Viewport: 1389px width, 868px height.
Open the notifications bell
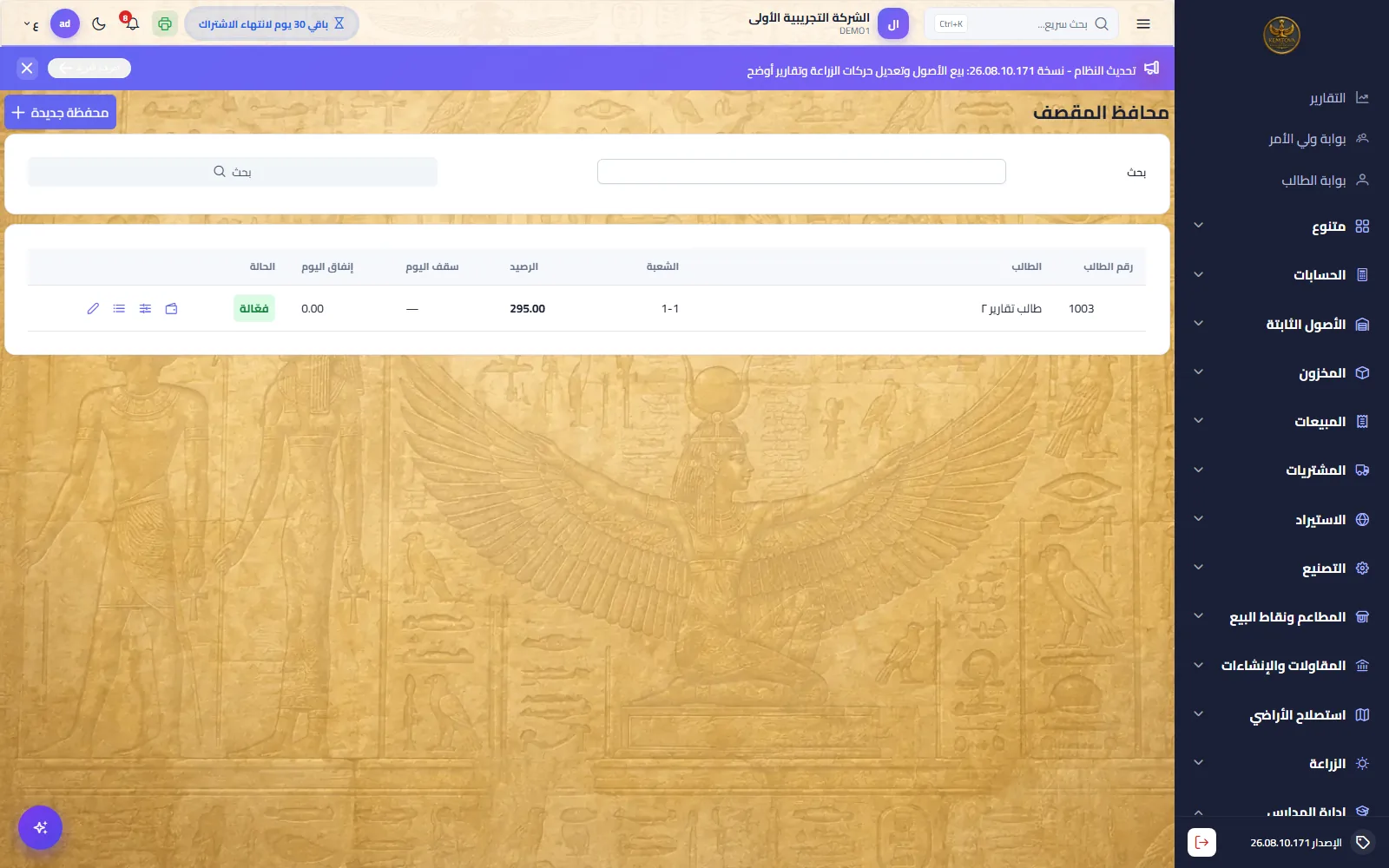tap(131, 23)
